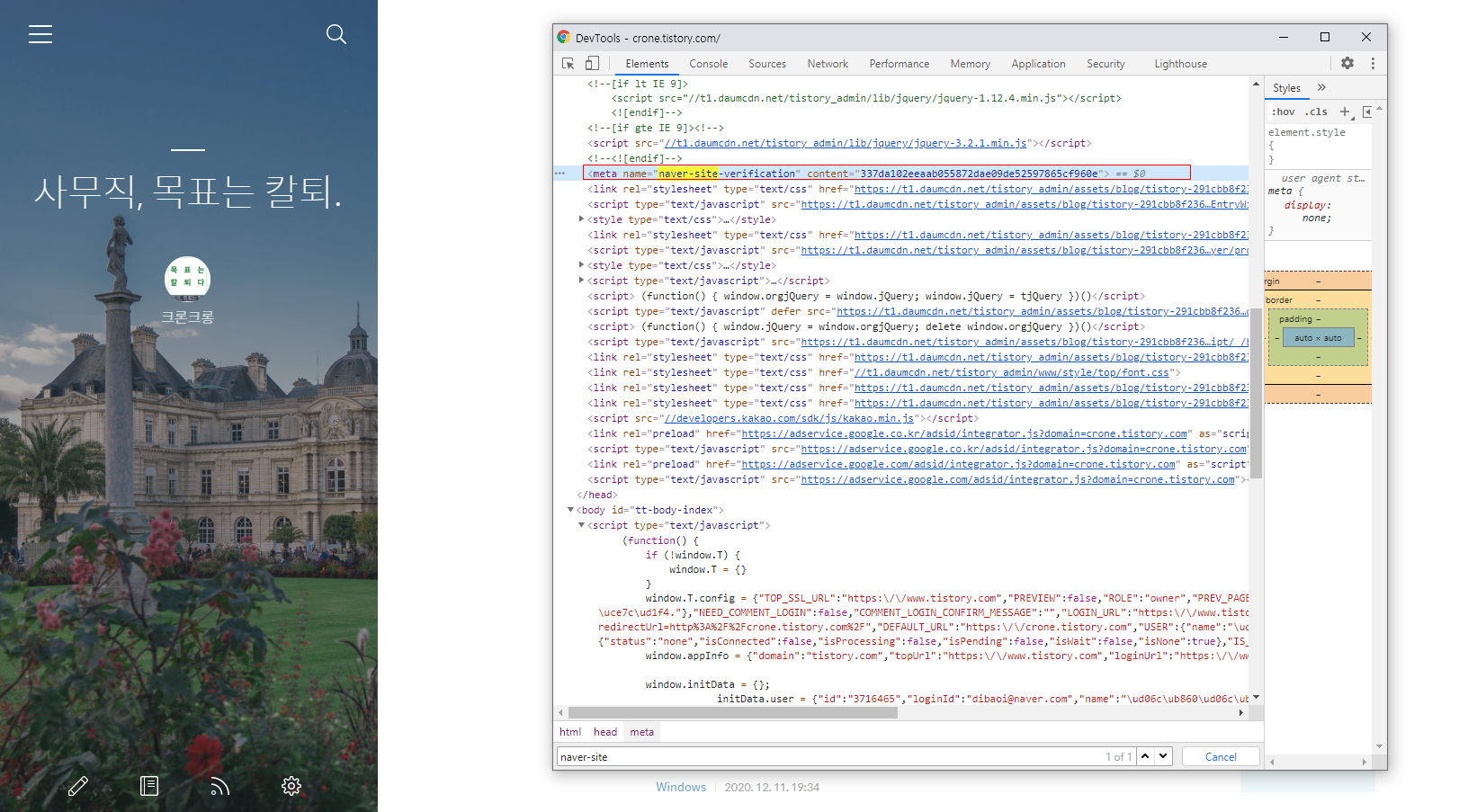Collapse the script node inside body
This screenshot has height=812, width=1459.
pyautogui.click(x=581, y=525)
